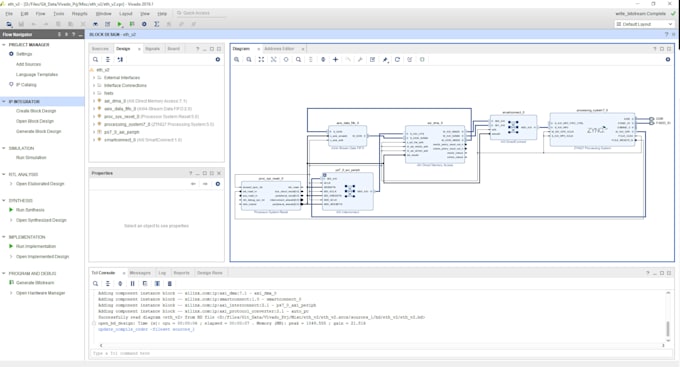Collapse the PROJECT MANAGER section
680x367 pixels.
[4, 45]
